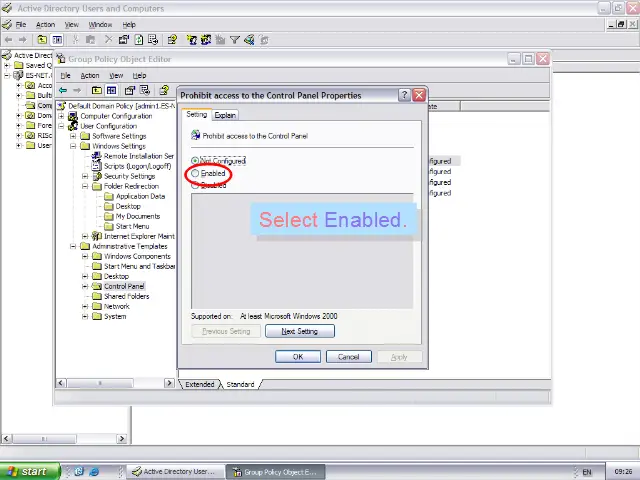Image resolution: width=640 pixels, height=480 pixels.
Task: Click Up one level in Group Policy Editor toolbar
Action: [x=97, y=90]
